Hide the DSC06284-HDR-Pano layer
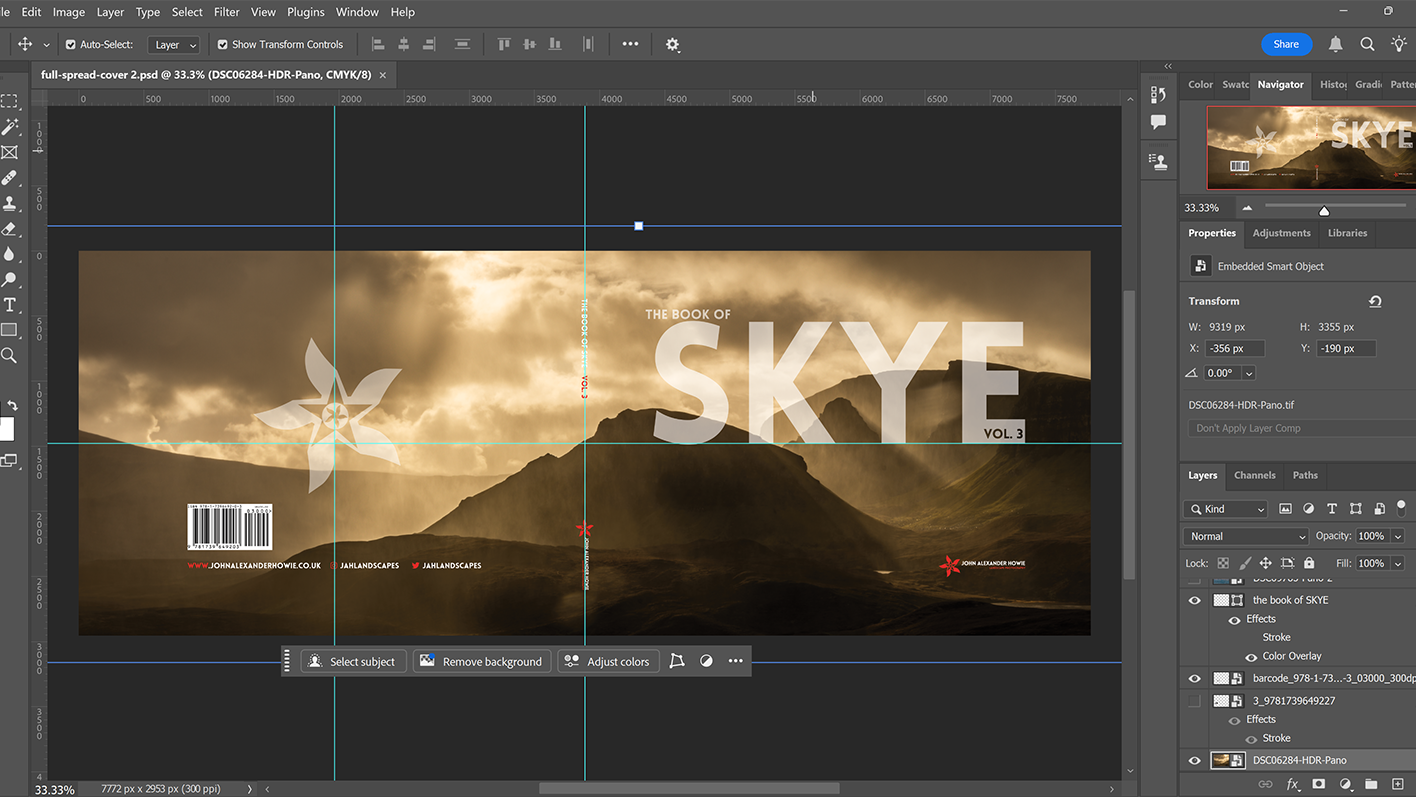 (1194, 761)
